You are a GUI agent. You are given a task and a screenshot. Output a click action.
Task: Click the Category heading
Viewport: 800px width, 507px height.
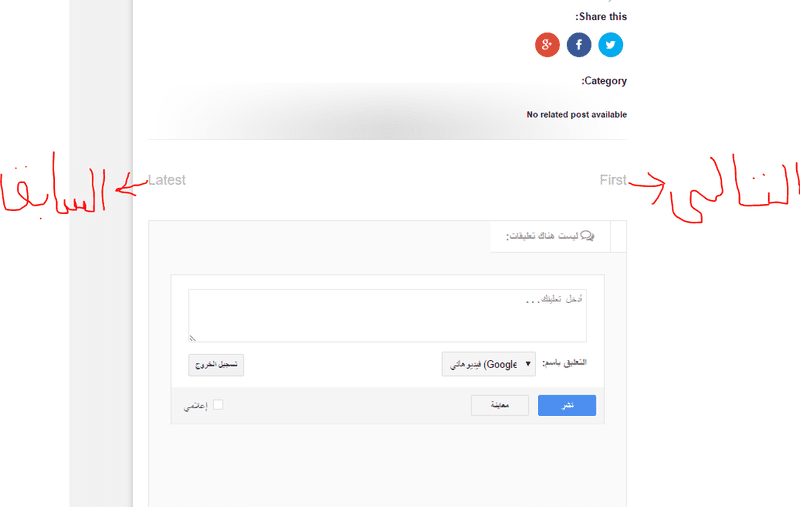point(604,81)
